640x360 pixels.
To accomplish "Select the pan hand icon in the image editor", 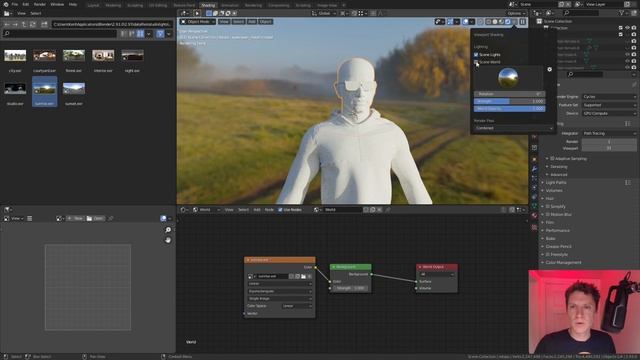I will pos(168,240).
